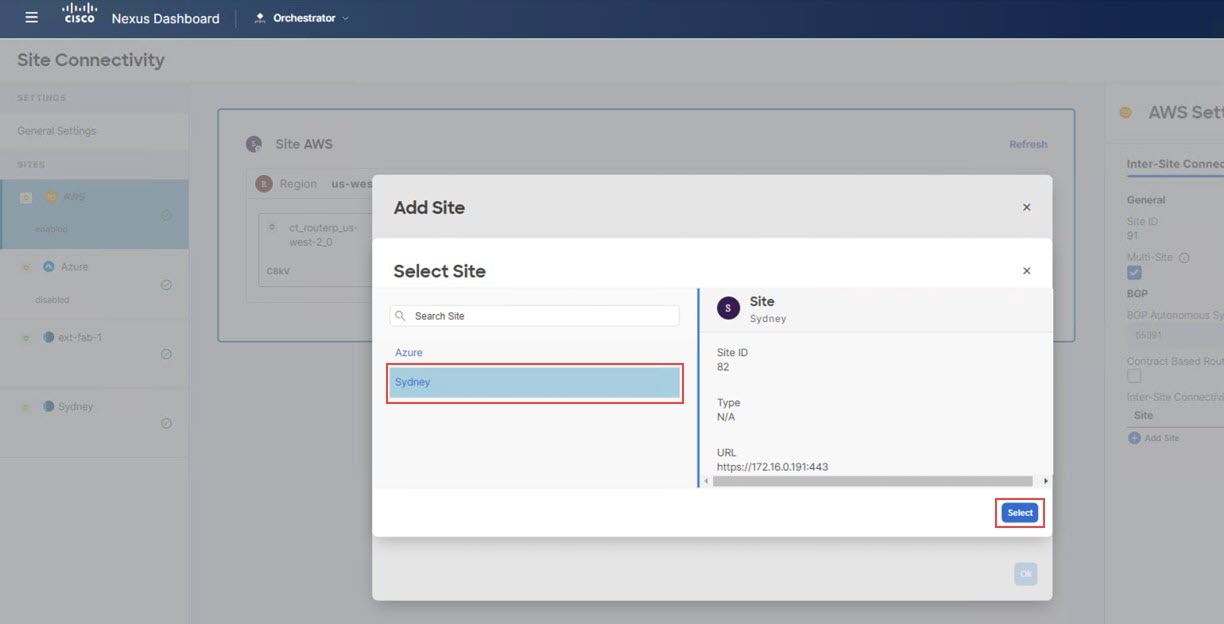The image size is (1224, 624).
Task: Click the magnifier icon in Search Site
Action: [401, 316]
